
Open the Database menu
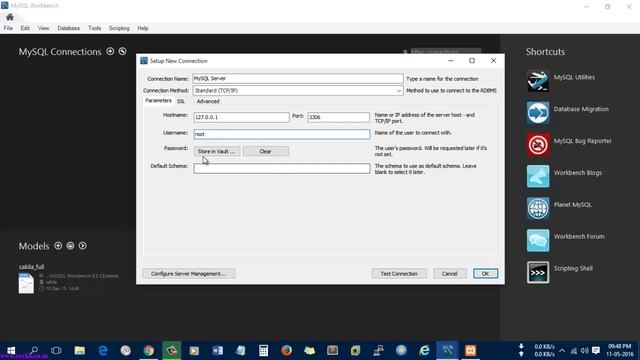(69, 28)
